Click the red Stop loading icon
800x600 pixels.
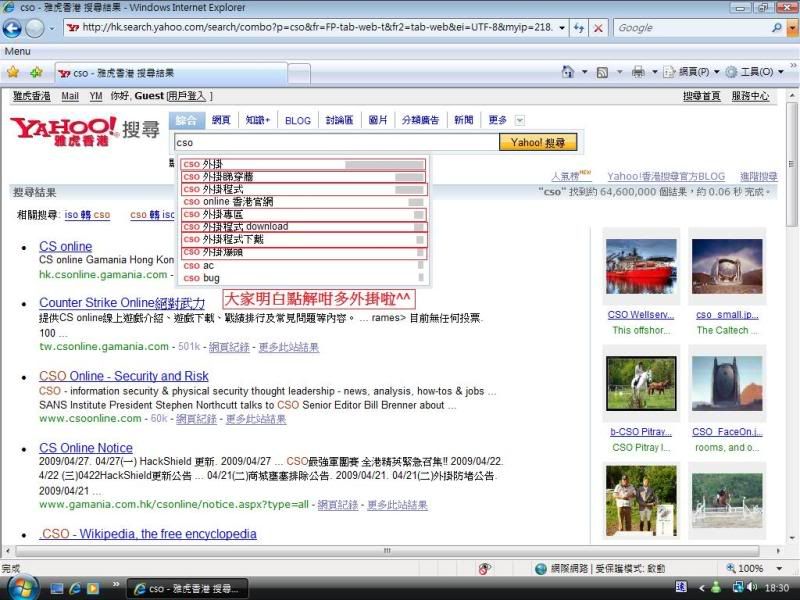point(598,28)
